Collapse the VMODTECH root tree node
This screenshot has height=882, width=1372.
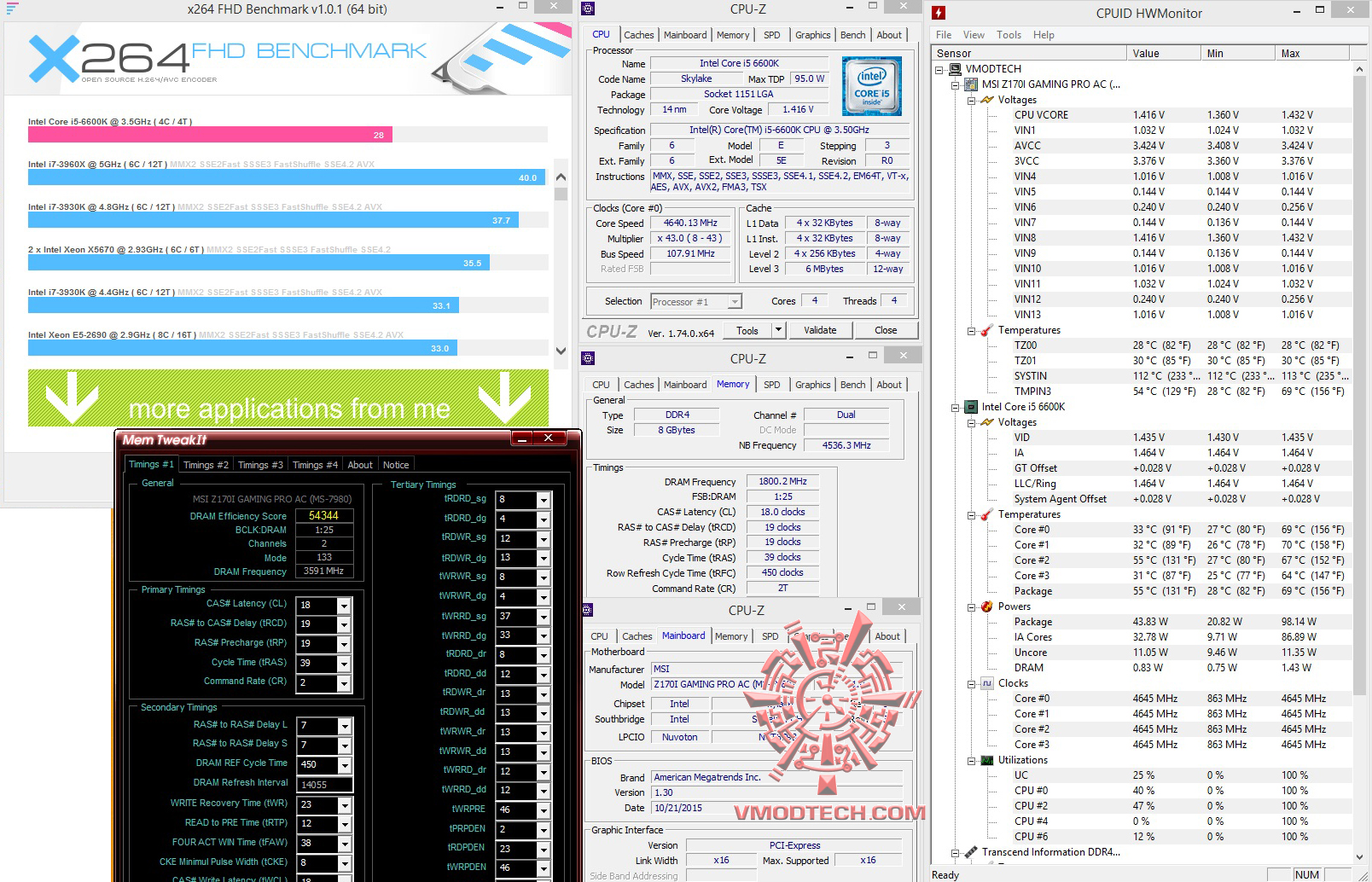pyautogui.click(x=939, y=69)
